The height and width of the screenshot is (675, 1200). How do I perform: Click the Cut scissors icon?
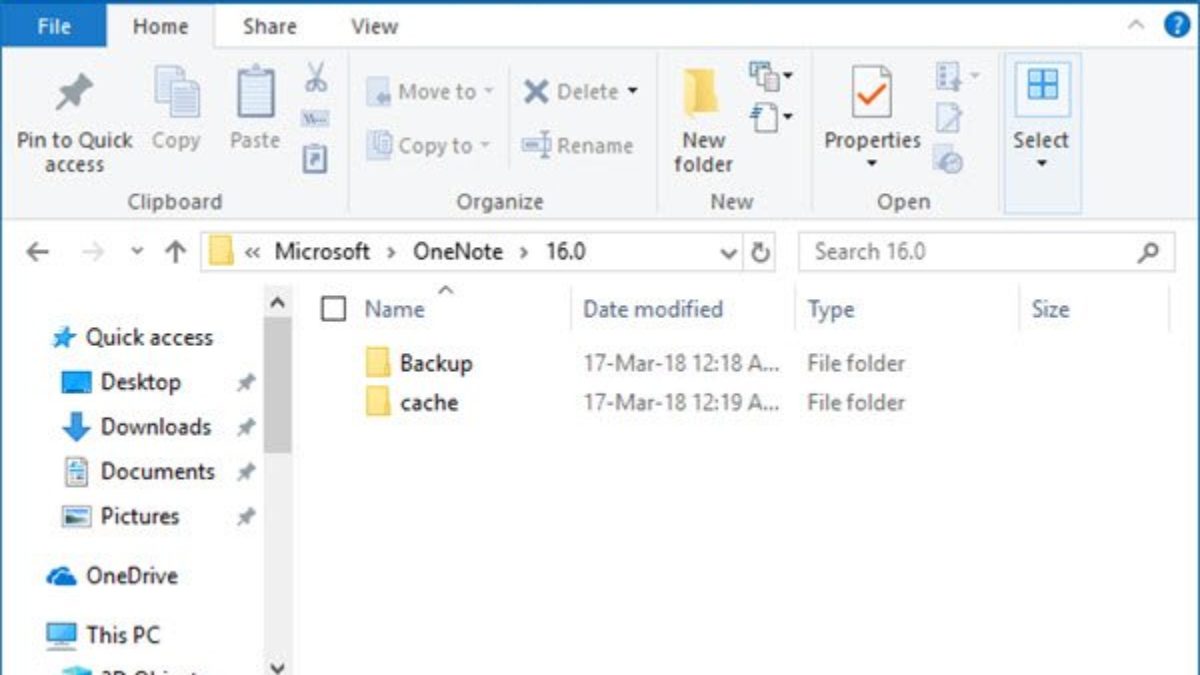[x=316, y=77]
